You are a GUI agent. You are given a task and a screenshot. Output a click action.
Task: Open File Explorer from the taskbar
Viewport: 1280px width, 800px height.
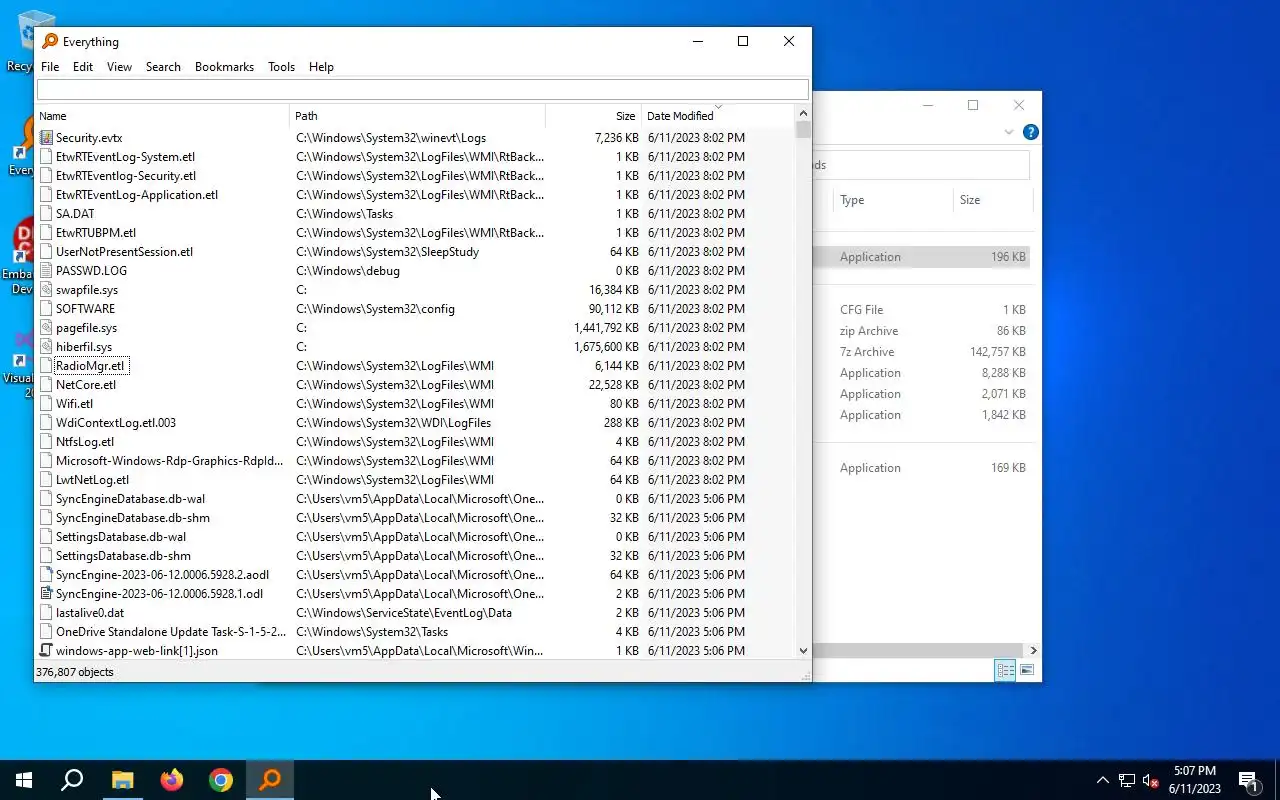pos(122,780)
